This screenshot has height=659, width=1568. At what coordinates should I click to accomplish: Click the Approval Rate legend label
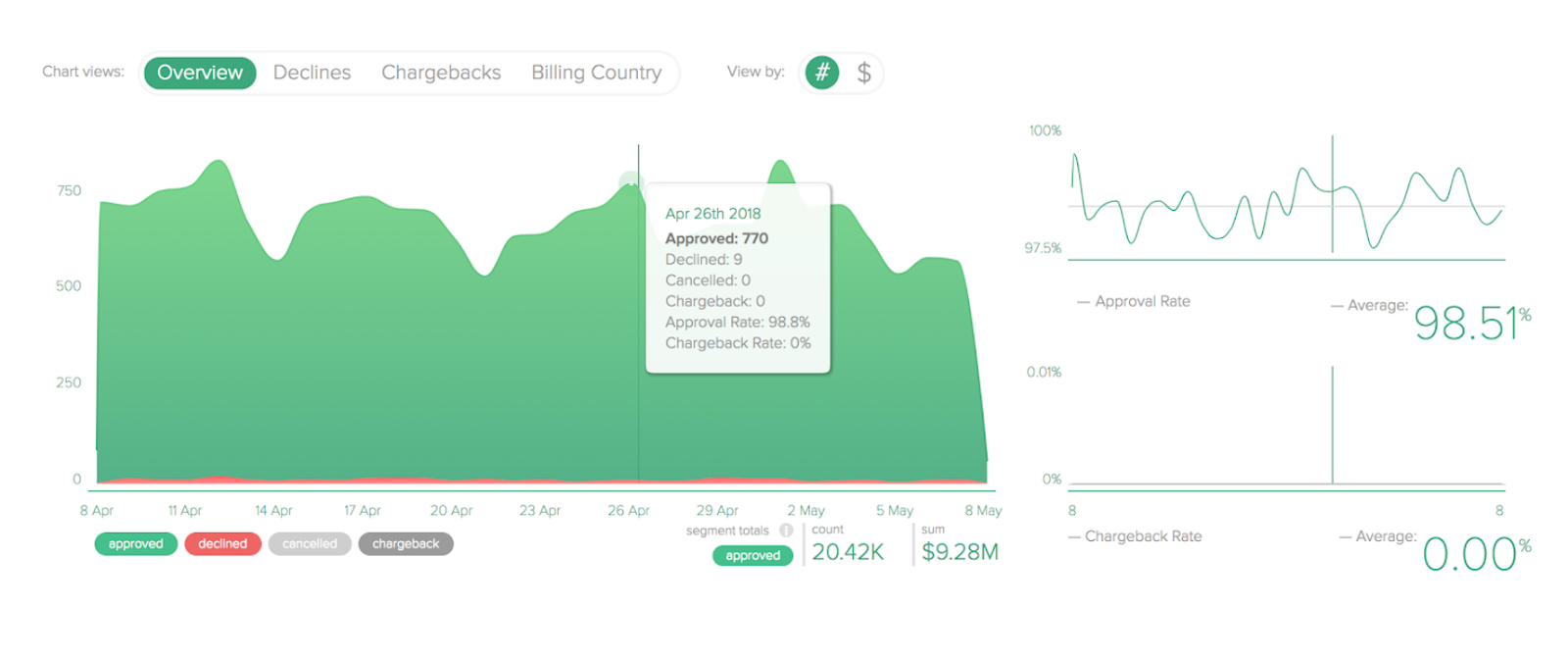click(1142, 302)
